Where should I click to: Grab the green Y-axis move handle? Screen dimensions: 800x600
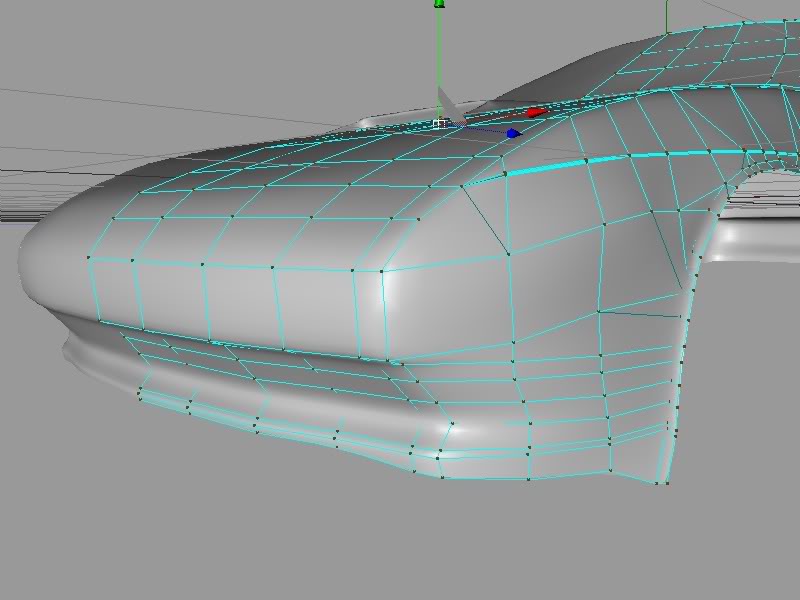(x=439, y=4)
